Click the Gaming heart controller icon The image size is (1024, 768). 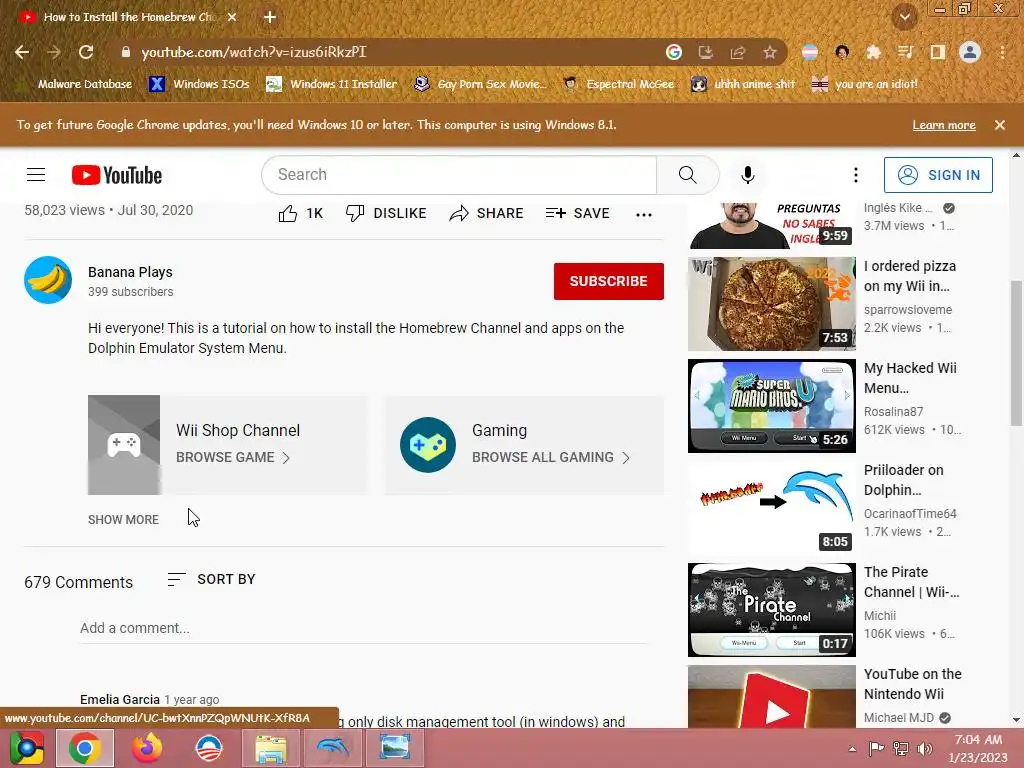[428, 445]
